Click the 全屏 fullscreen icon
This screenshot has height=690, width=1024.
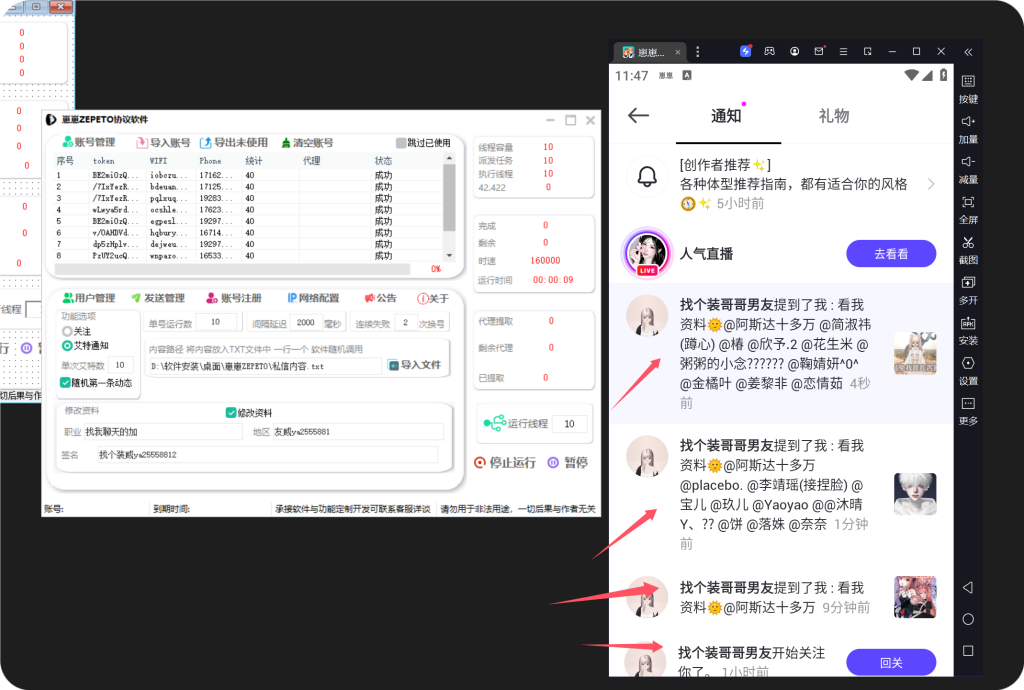(967, 203)
